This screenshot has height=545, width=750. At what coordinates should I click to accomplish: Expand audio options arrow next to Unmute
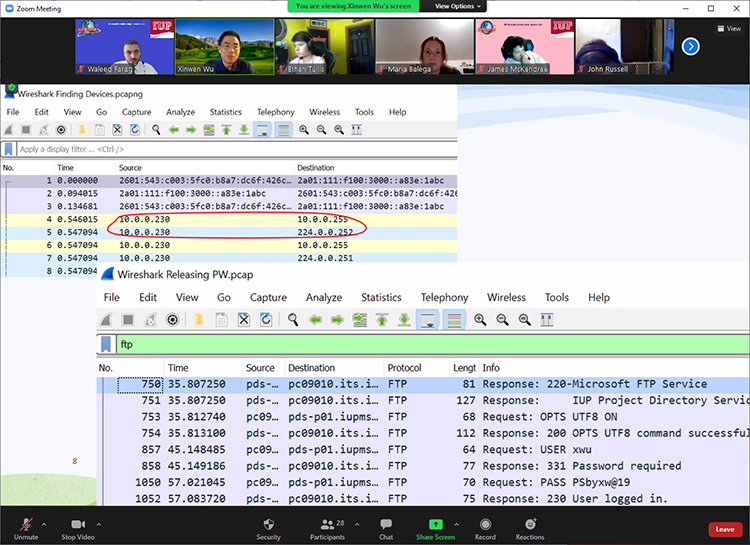click(x=44, y=524)
